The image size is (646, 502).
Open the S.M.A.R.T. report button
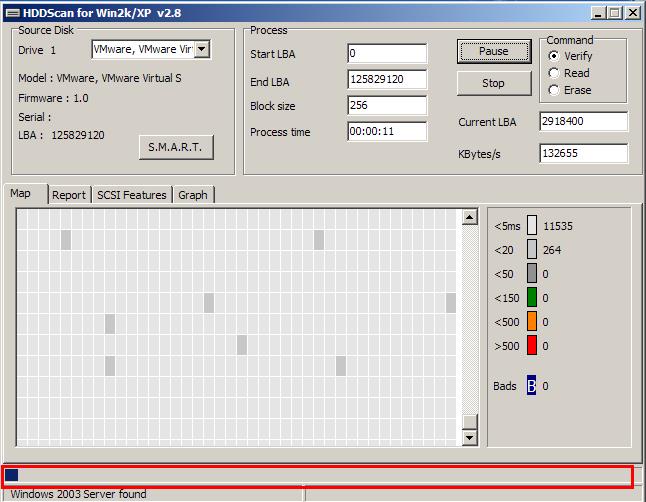tap(176, 147)
